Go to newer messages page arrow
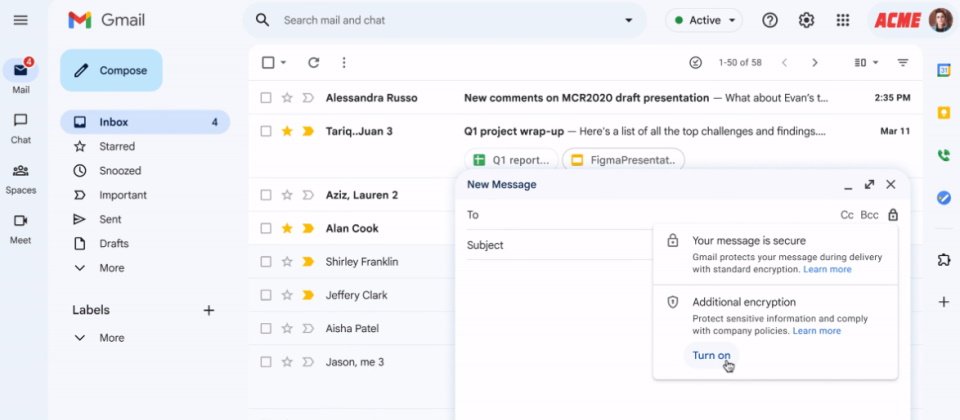 pyautogui.click(x=784, y=62)
